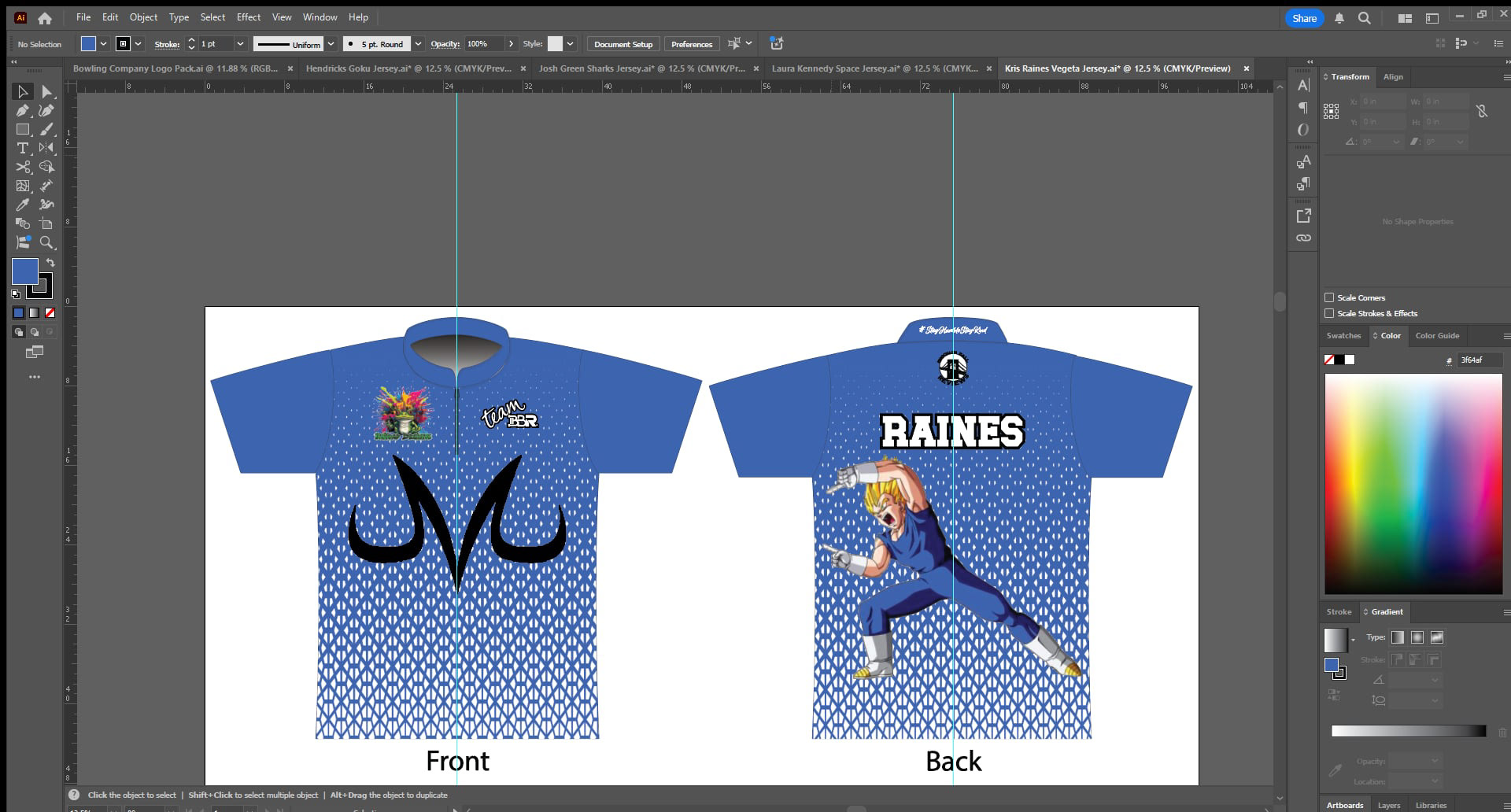Screen dimensions: 1511x812
Task: Select the Blend tool
Action: [23, 223]
